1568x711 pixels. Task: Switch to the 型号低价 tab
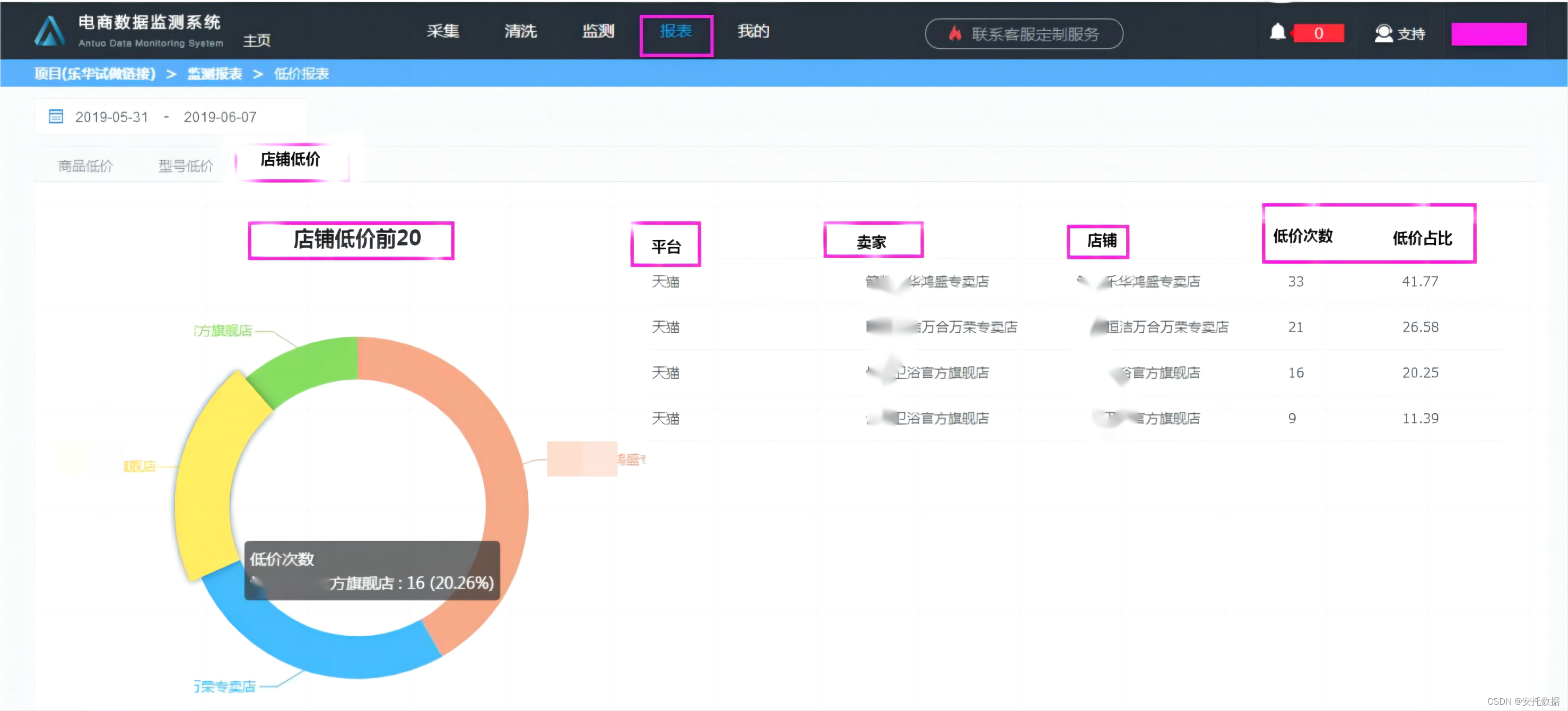(x=186, y=166)
